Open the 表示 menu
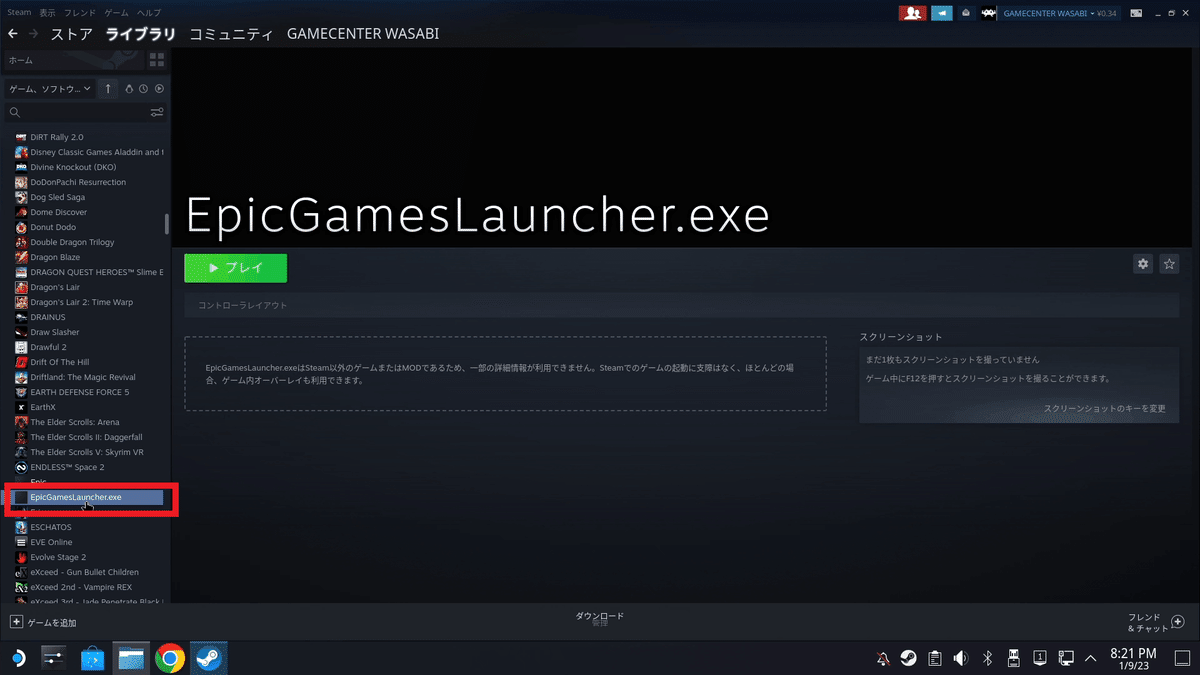1200x675 pixels. (47, 12)
